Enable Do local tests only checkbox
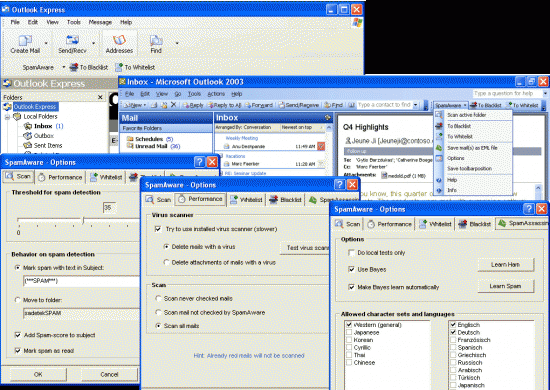Viewport: 550px width, 390px height. 351,253
